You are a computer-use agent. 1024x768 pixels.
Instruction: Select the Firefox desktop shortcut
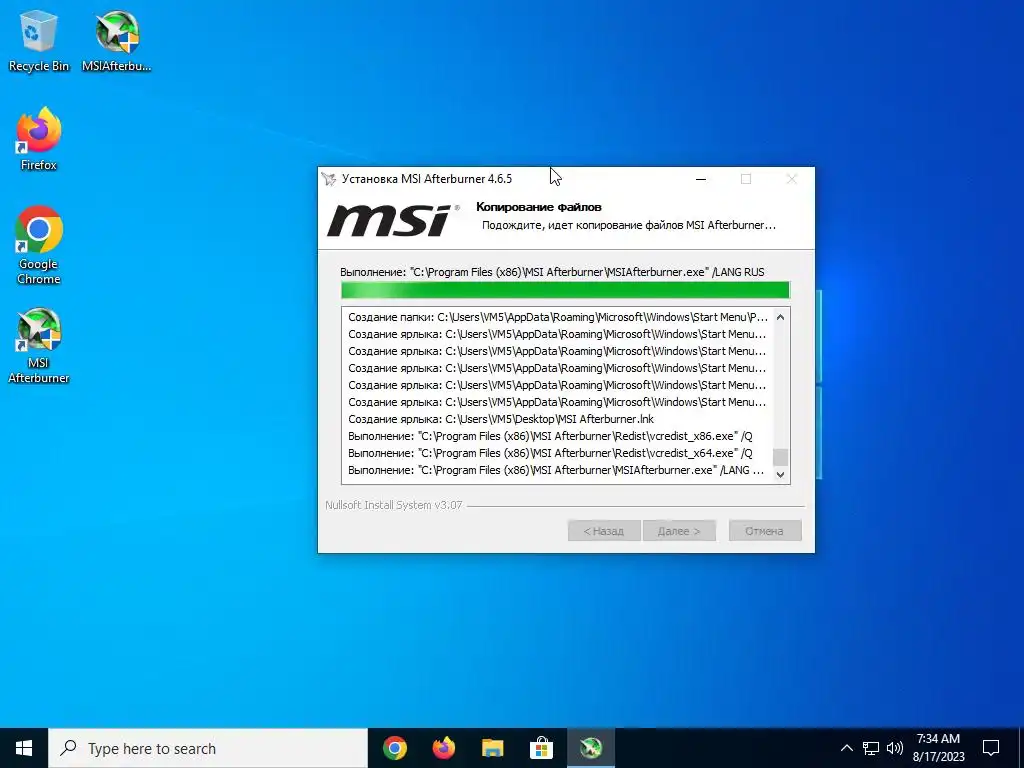tap(39, 139)
